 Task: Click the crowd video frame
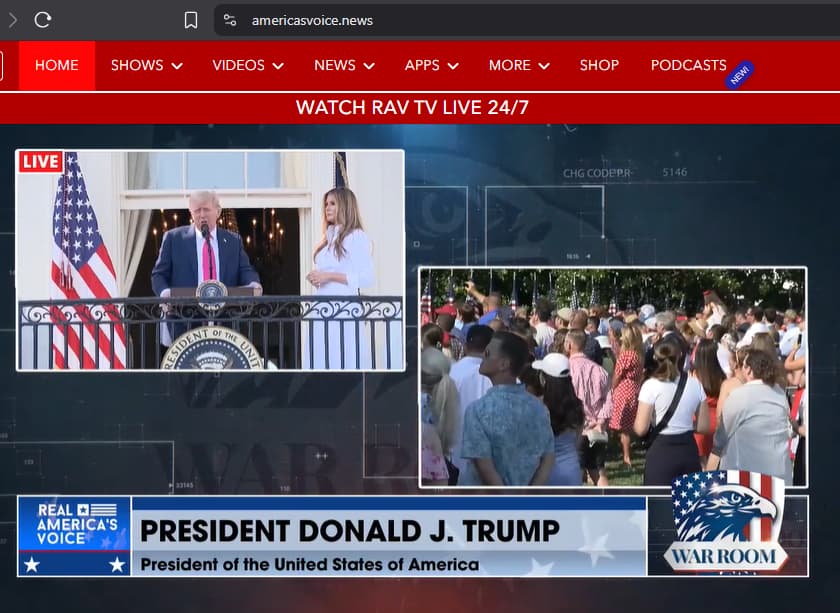point(613,377)
